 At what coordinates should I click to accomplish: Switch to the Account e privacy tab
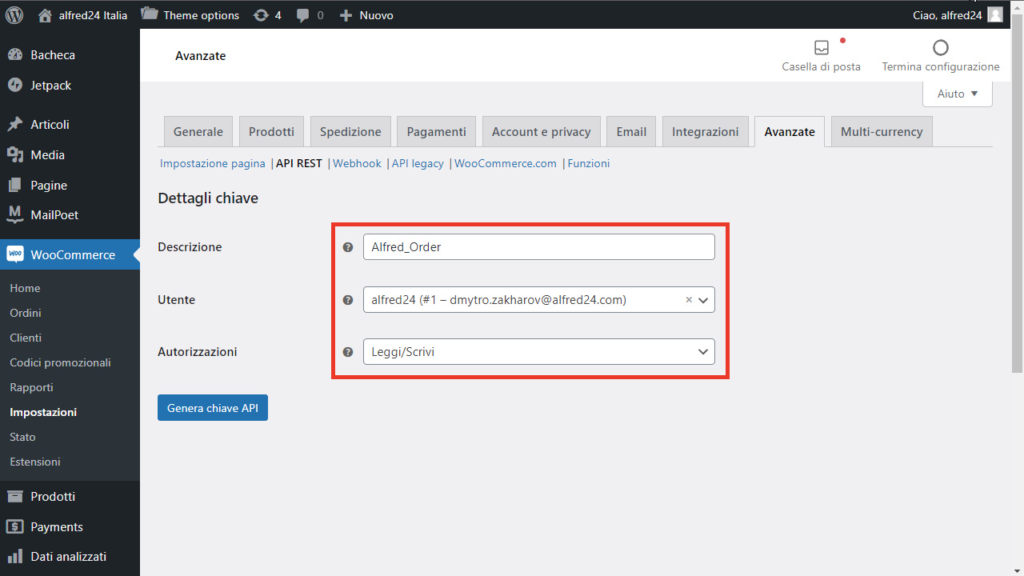click(541, 132)
